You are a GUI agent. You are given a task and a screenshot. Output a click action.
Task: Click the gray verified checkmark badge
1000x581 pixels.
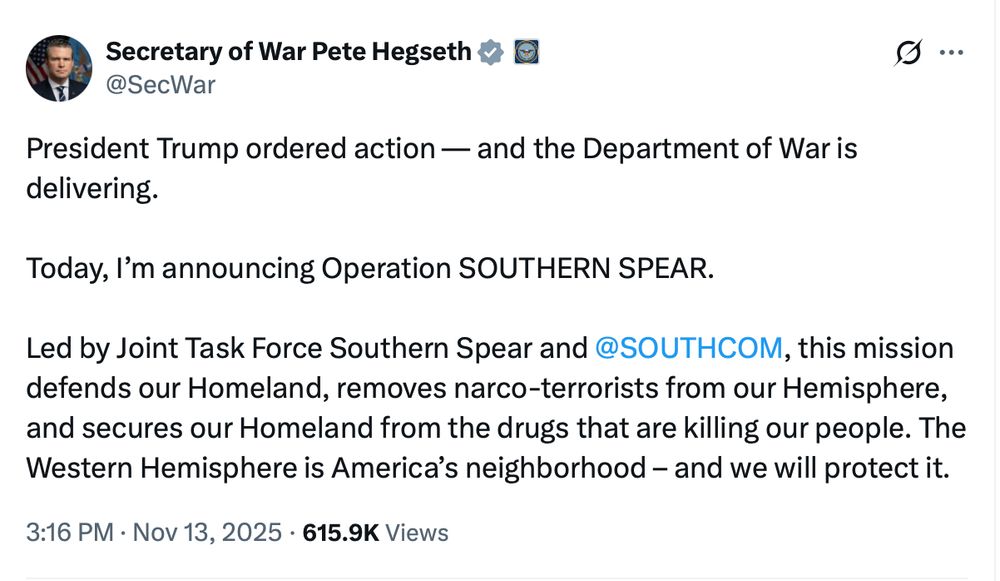coord(490,52)
